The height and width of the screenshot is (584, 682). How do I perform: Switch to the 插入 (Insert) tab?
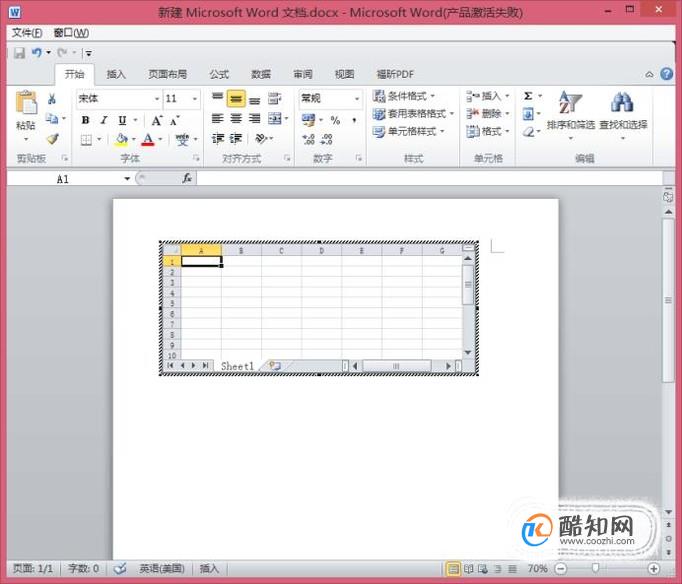pyautogui.click(x=116, y=74)
